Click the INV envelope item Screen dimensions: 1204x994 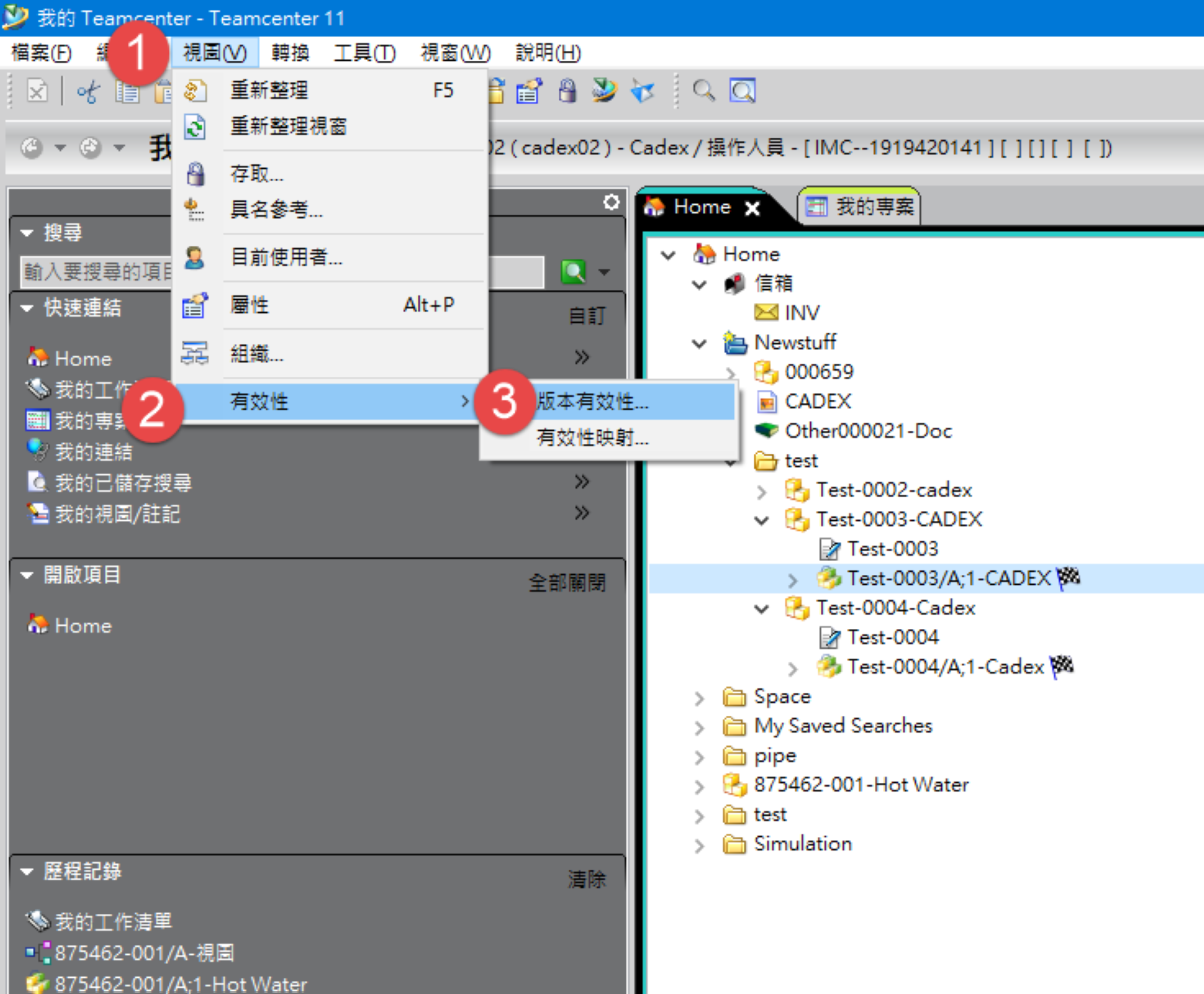pos(787,313)
